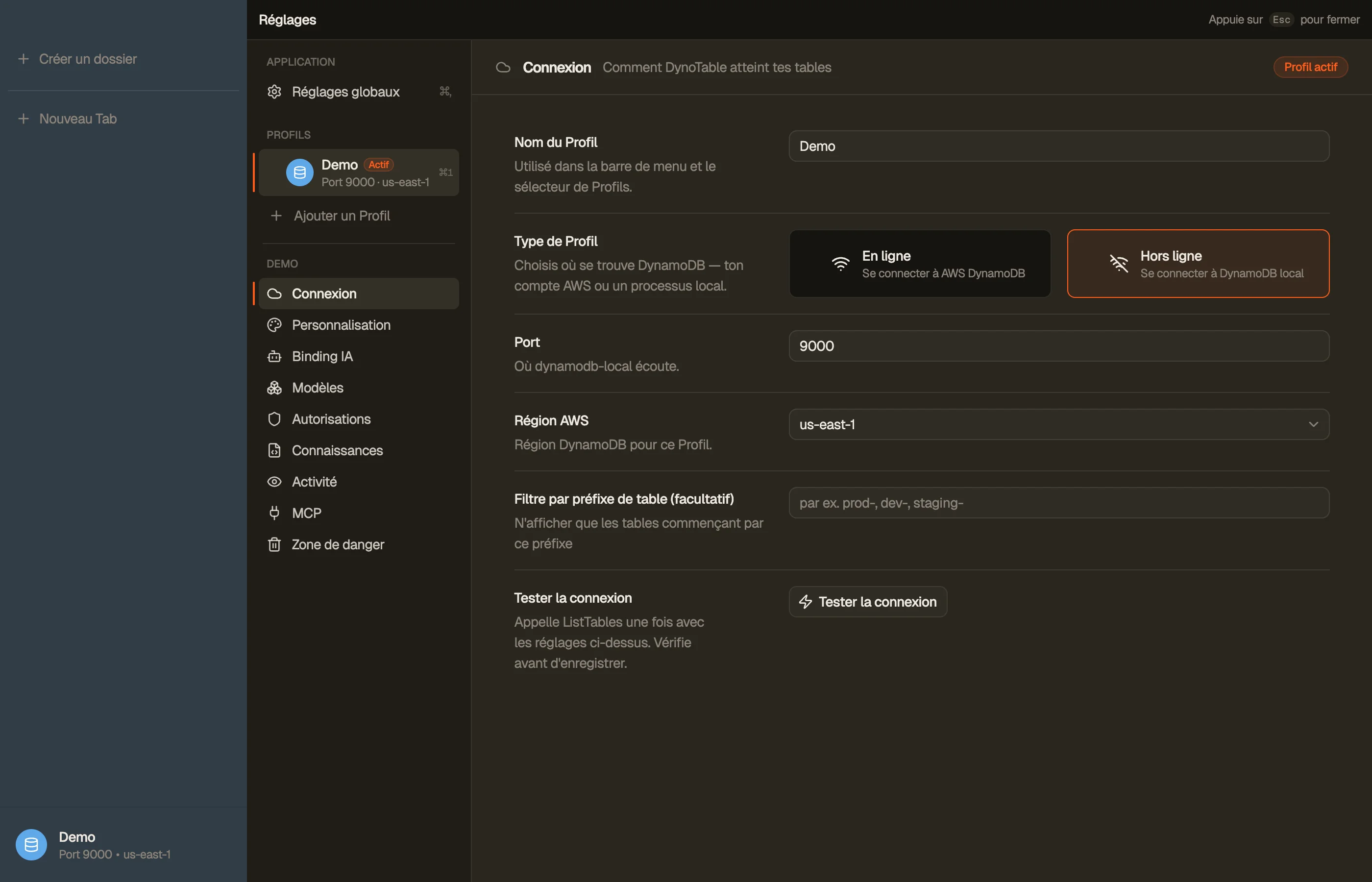Click the shield icon next to Autorisations
Screen dimensions: 1372x882
[274, 419]
